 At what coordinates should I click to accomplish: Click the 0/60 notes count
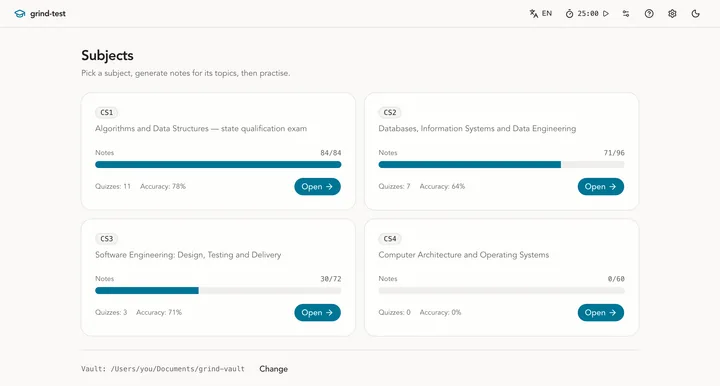click(616, 279)
